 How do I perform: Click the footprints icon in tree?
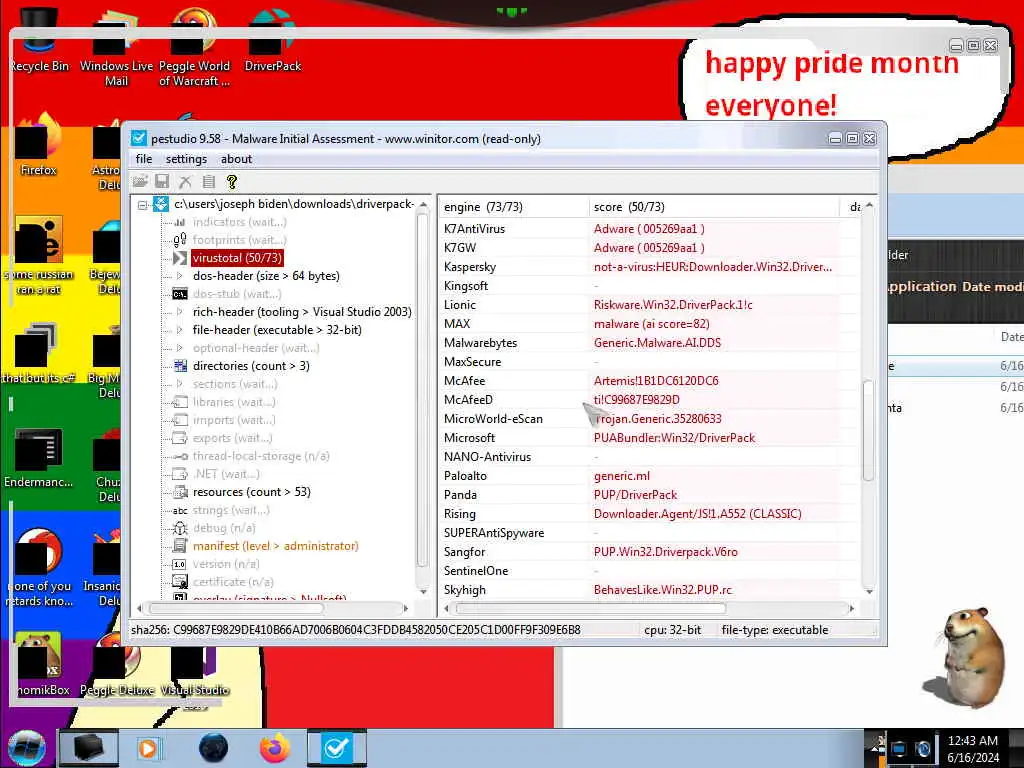point(180,240)
